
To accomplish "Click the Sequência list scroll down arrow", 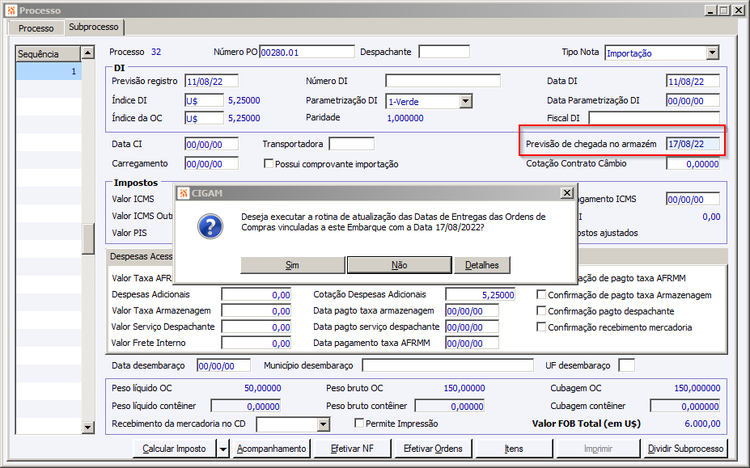I will pyautogui.click(x=88, y=427).
